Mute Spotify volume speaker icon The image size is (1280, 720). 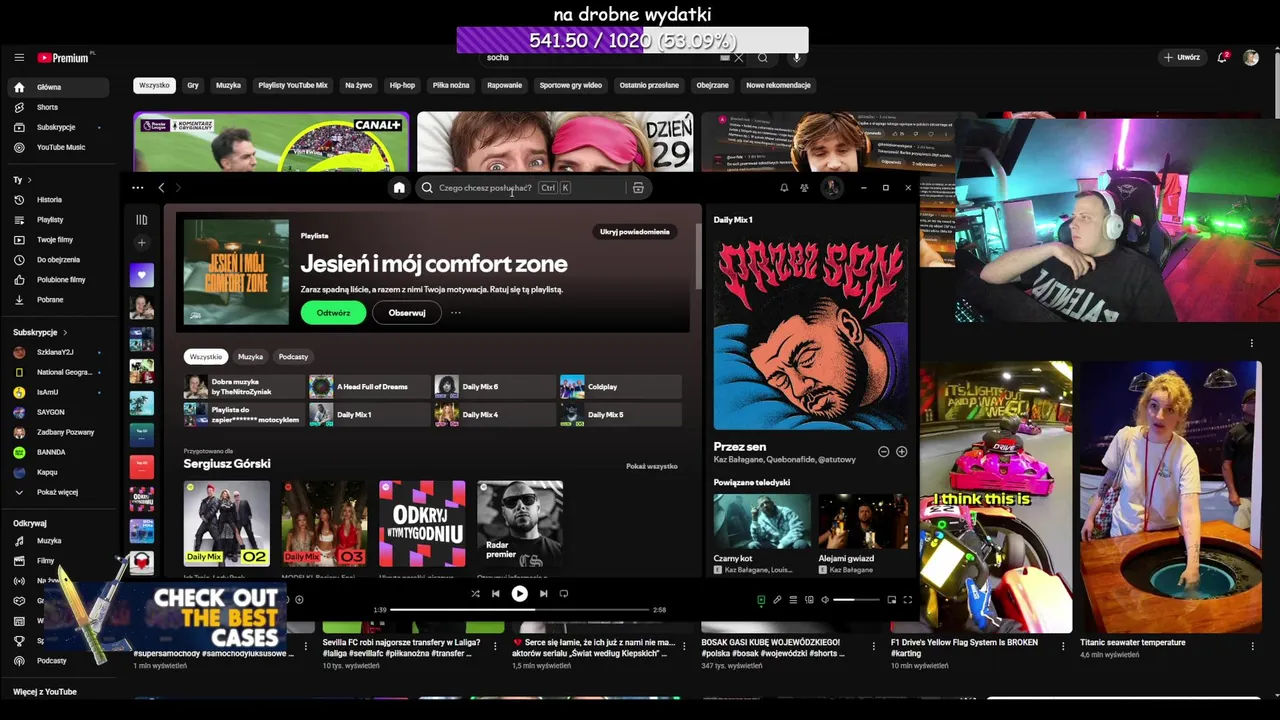(825, 600)
